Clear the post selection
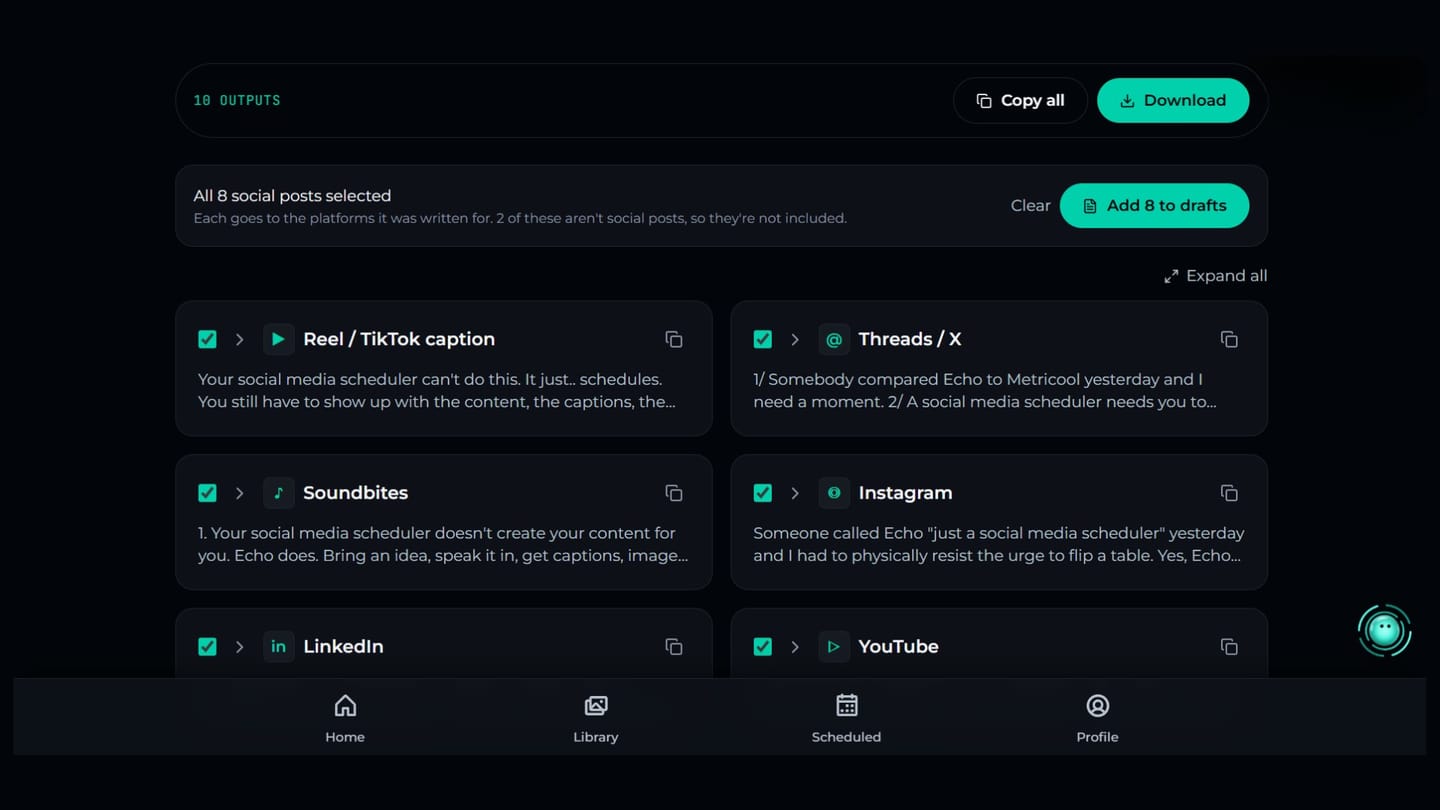 1030,205
